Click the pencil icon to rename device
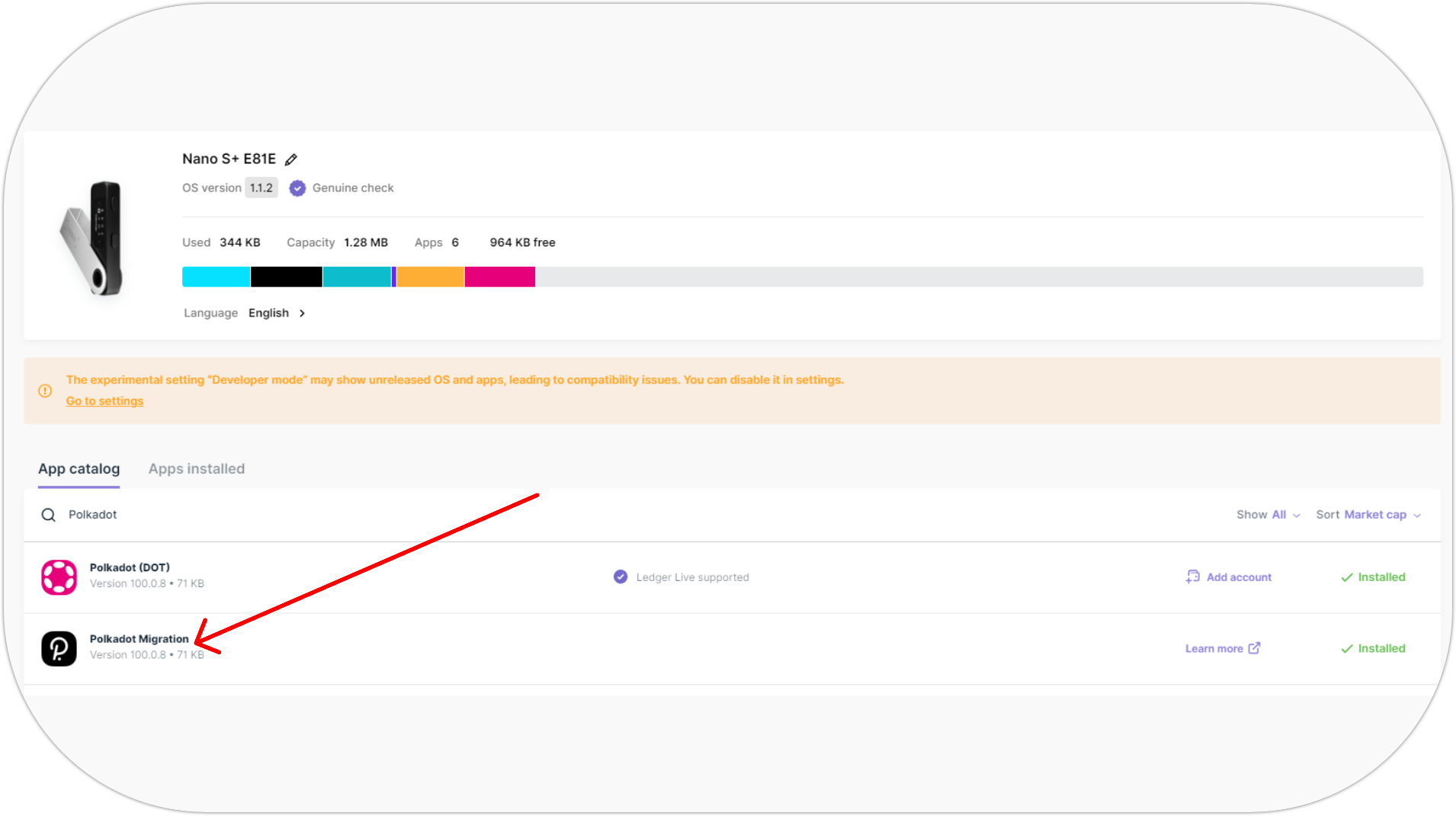1456x816 pixels. 290,159
